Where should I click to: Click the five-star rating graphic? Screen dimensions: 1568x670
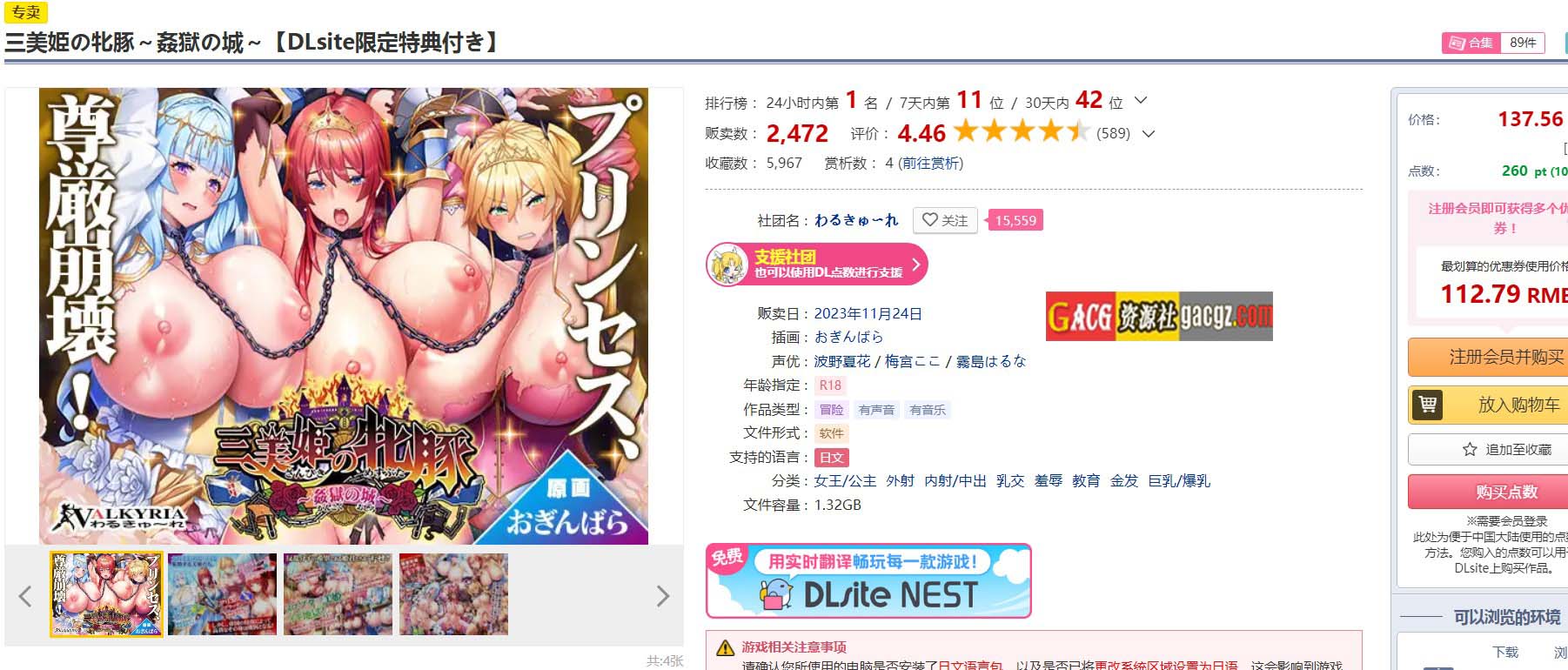pos(1022,131)
